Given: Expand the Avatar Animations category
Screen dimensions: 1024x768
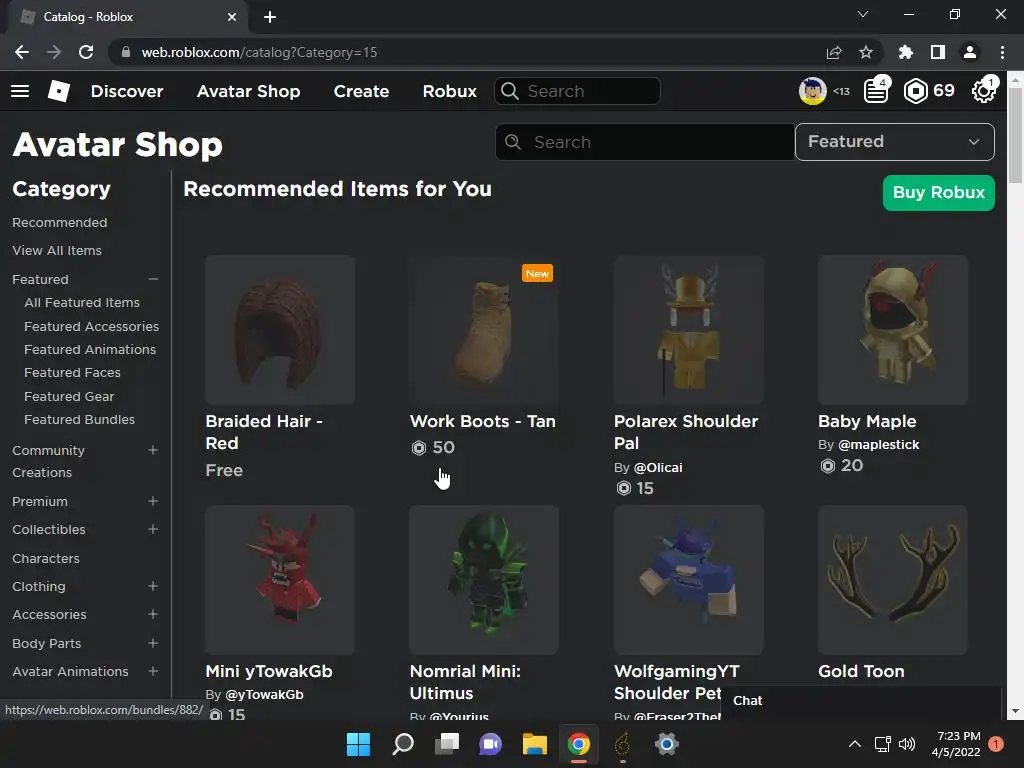Looking at the screenshot, I should pos(153,671).
